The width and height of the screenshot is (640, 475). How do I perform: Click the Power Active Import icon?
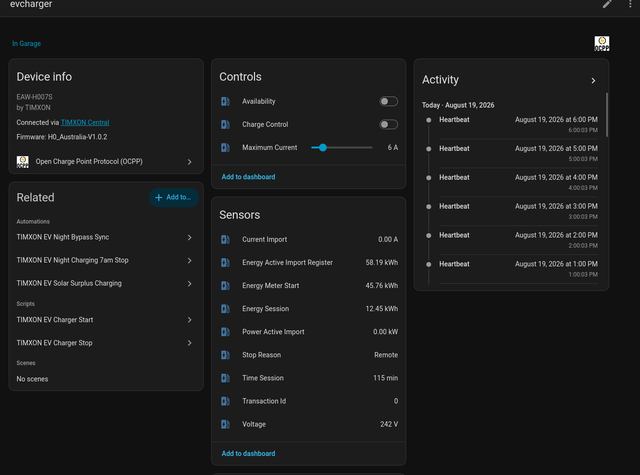(225, 332)
